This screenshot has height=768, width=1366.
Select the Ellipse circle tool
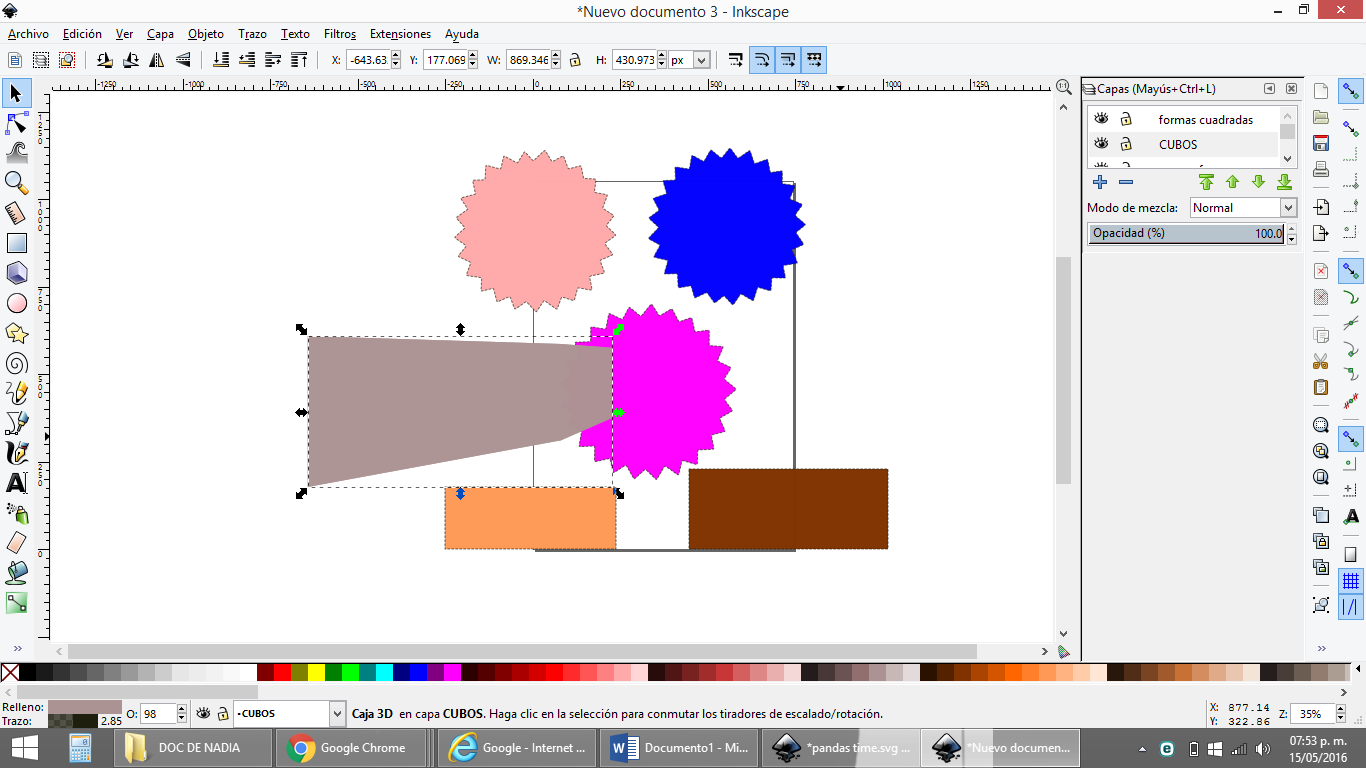tap(16, 303)
